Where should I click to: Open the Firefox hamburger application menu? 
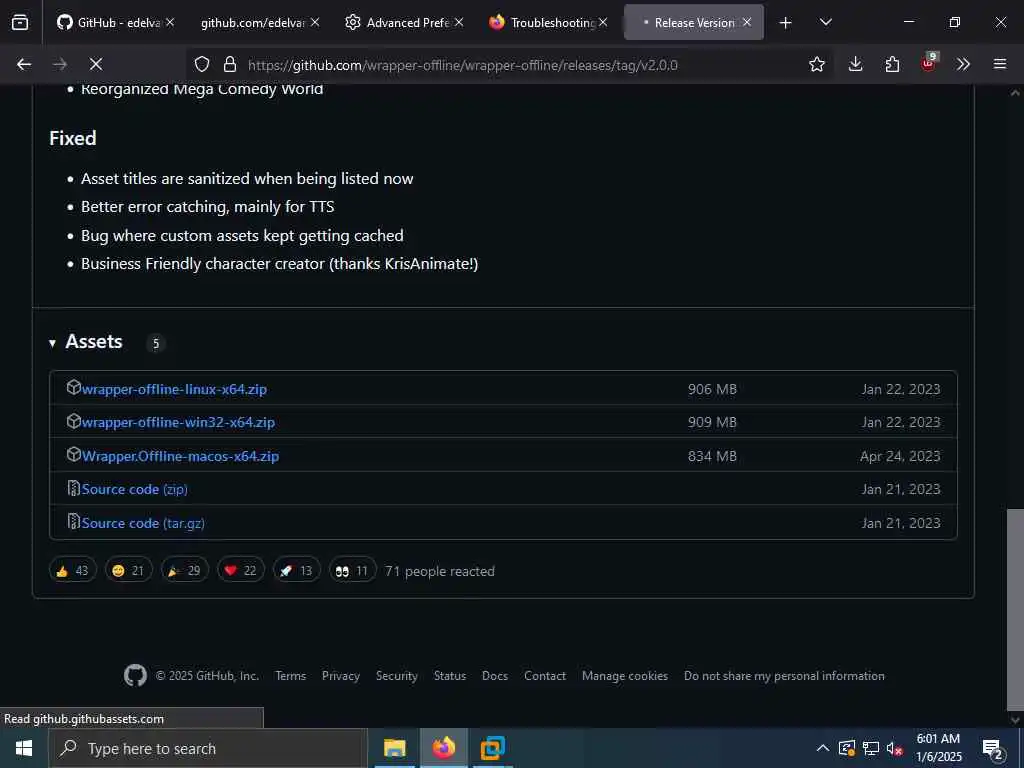(1000, 64)
